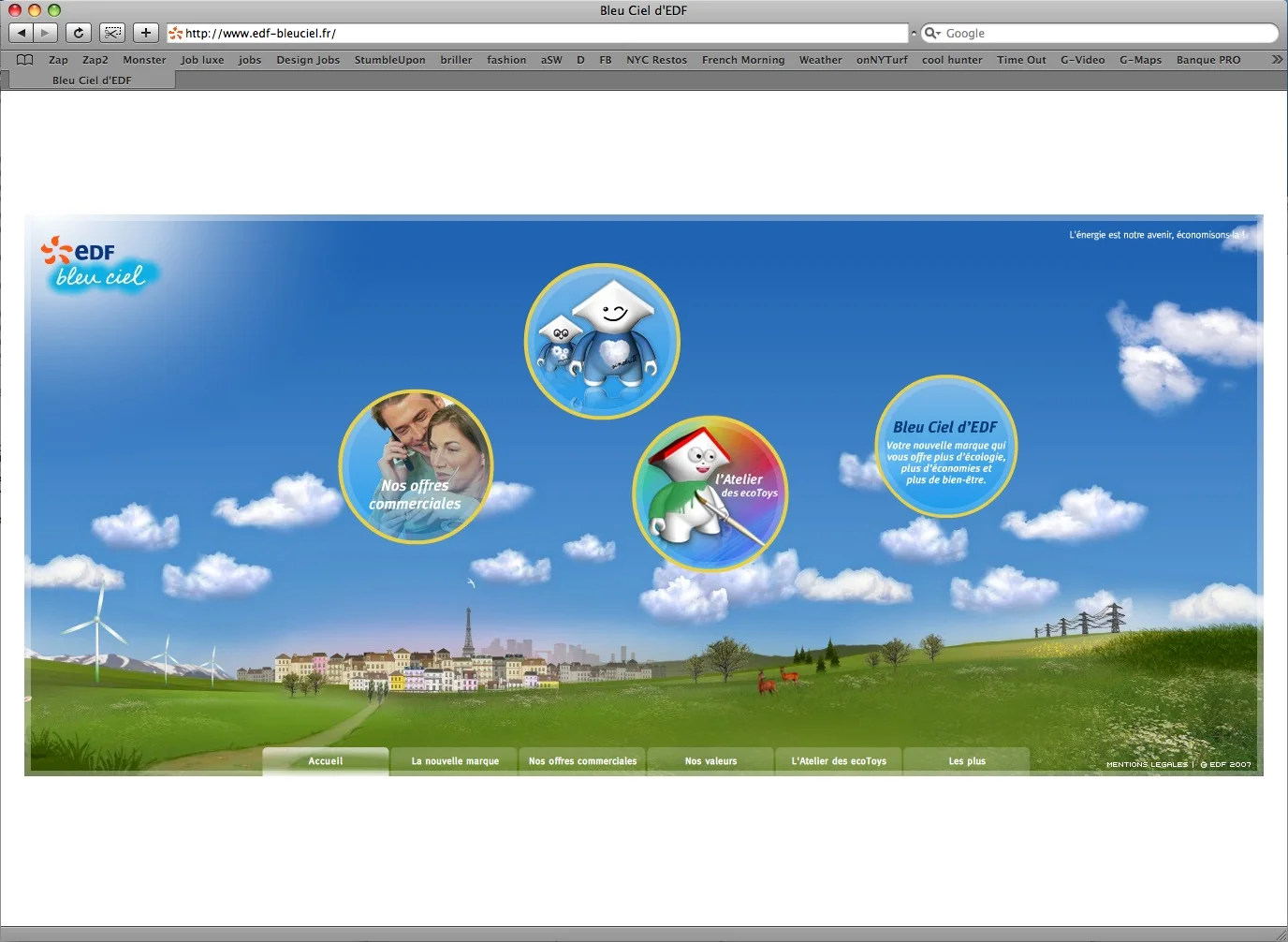The height and width of the screenshot is (942, 1288).
Task: Open the Bleu Ciel d'EDF info bubble
Action: (946, 447)
